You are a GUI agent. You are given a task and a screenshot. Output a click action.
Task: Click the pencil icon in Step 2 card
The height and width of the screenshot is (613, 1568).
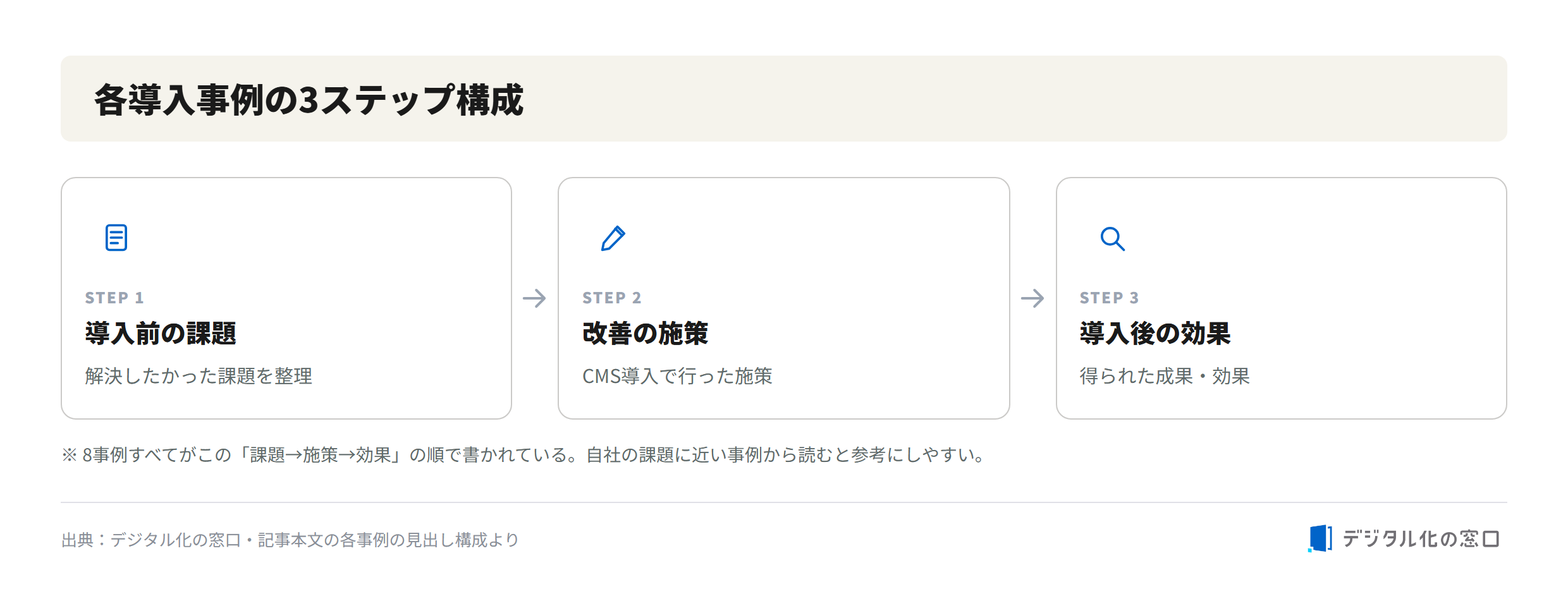pyautogui.click(x=613, y=238)
